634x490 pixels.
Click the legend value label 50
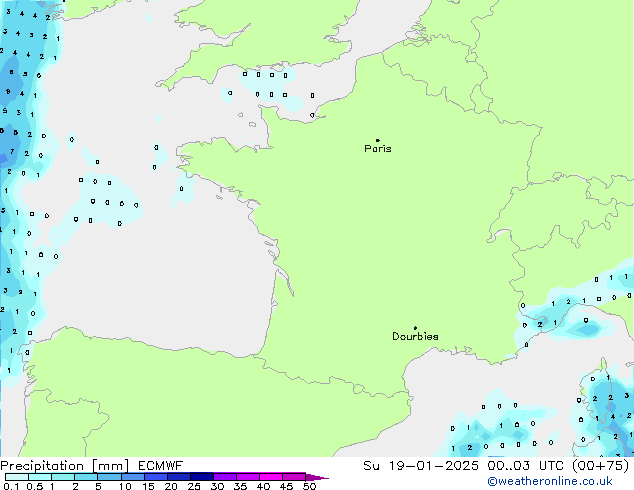pos(309,486)
